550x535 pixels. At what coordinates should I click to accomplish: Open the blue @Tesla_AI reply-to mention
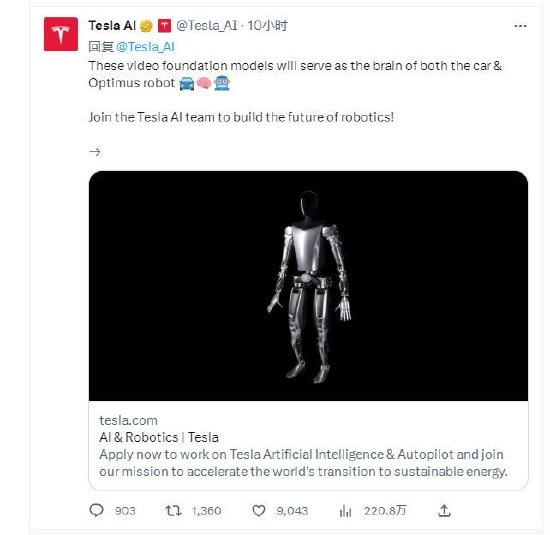145,47
